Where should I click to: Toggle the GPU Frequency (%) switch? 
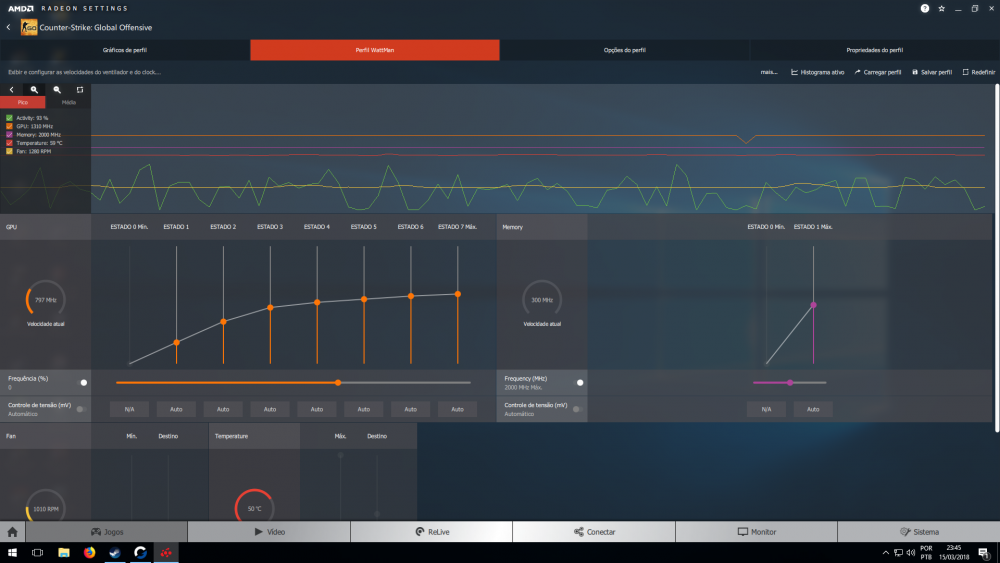point(83,382)
